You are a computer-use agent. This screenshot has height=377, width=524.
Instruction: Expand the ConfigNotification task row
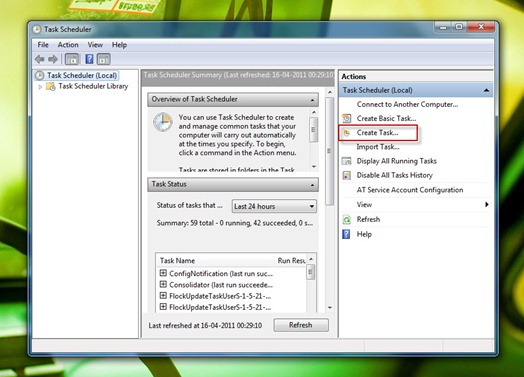point(163,273)
